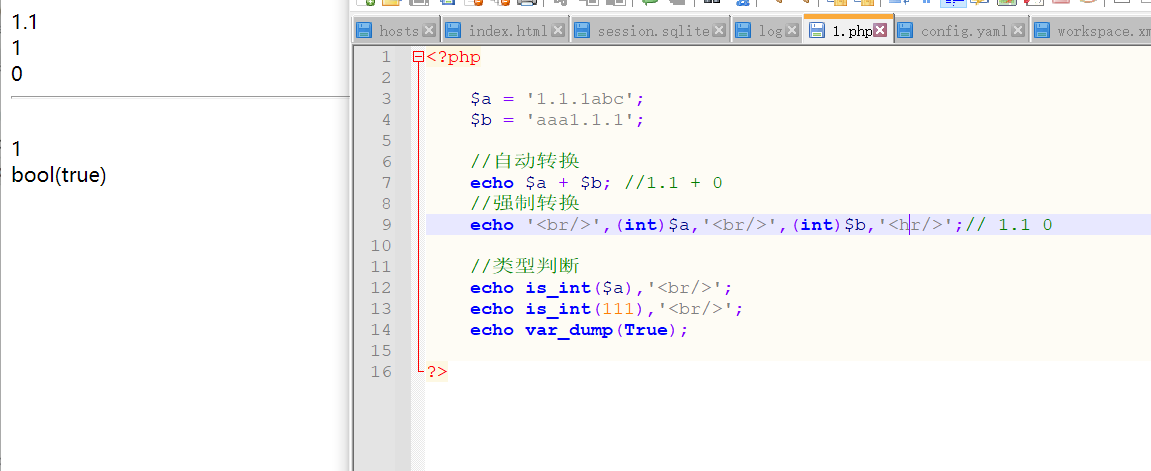
Task: Click line number 16 in the margin
Action: click(x=381, y=371)
